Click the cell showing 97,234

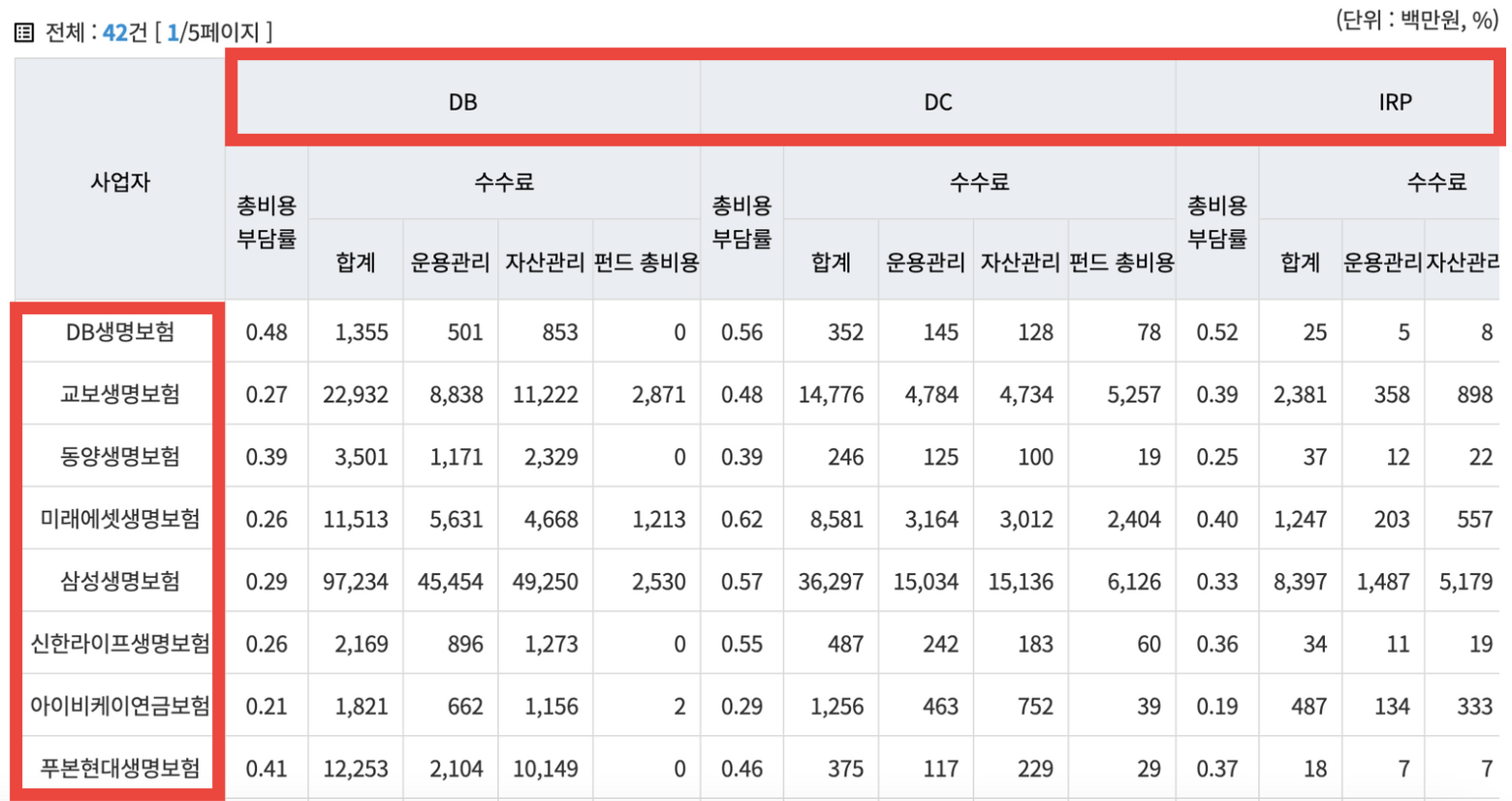pos(357,579)
